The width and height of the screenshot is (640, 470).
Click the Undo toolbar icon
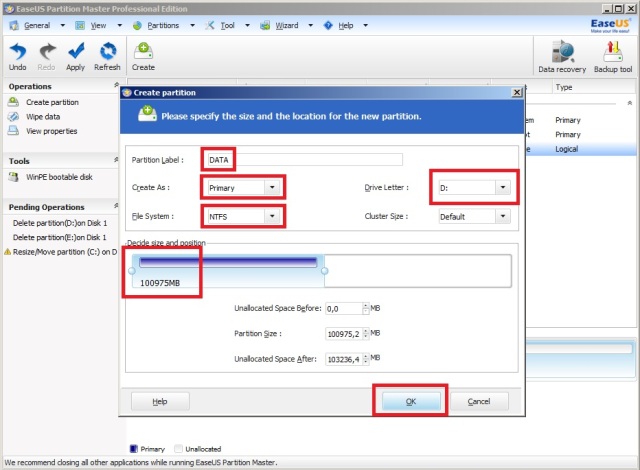tap(18, 51)
